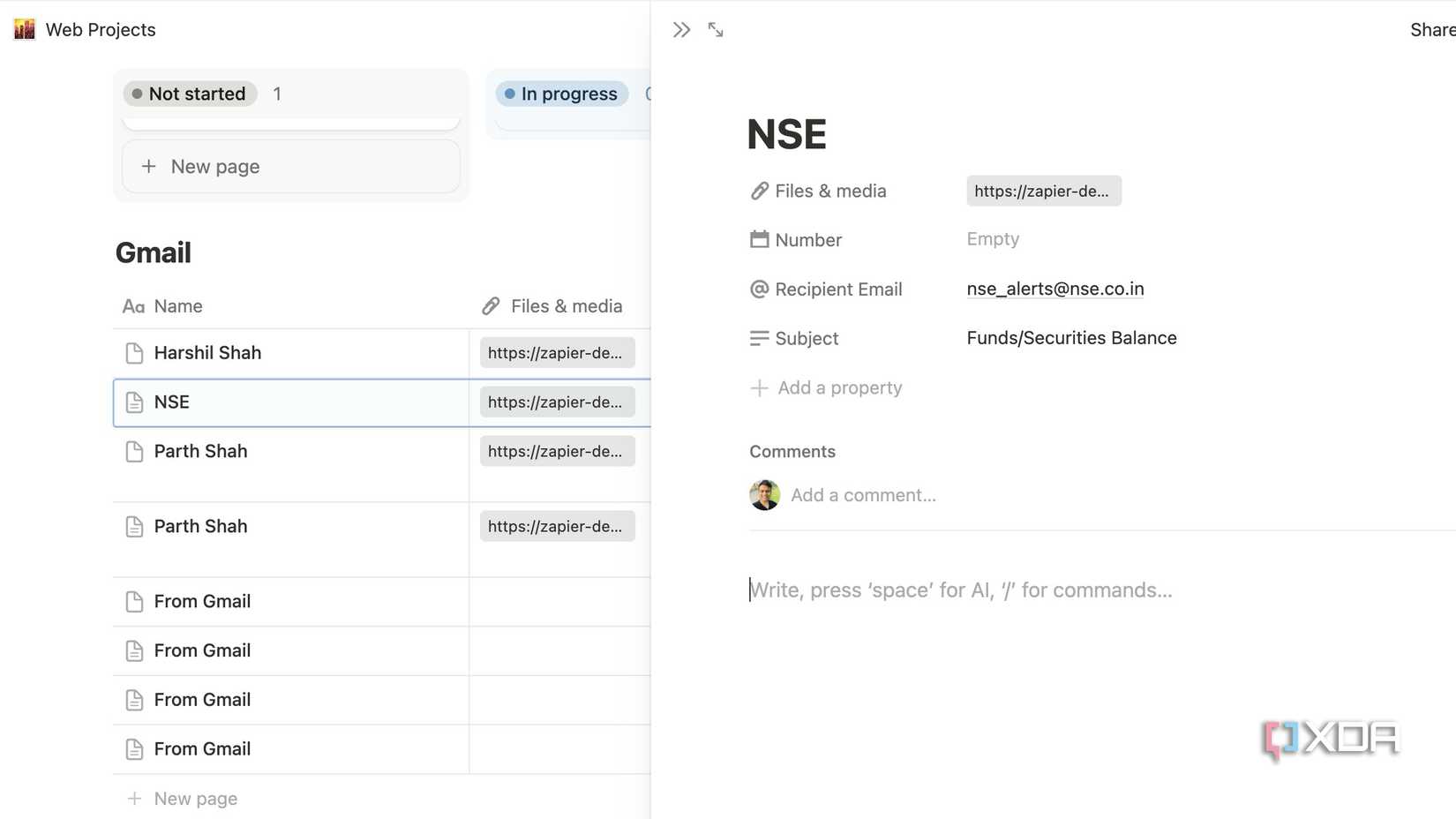The width and height of the screenshot is (1456, 819).
Task: Open the https link in the NSE row
Action: [x=557, y=402]
